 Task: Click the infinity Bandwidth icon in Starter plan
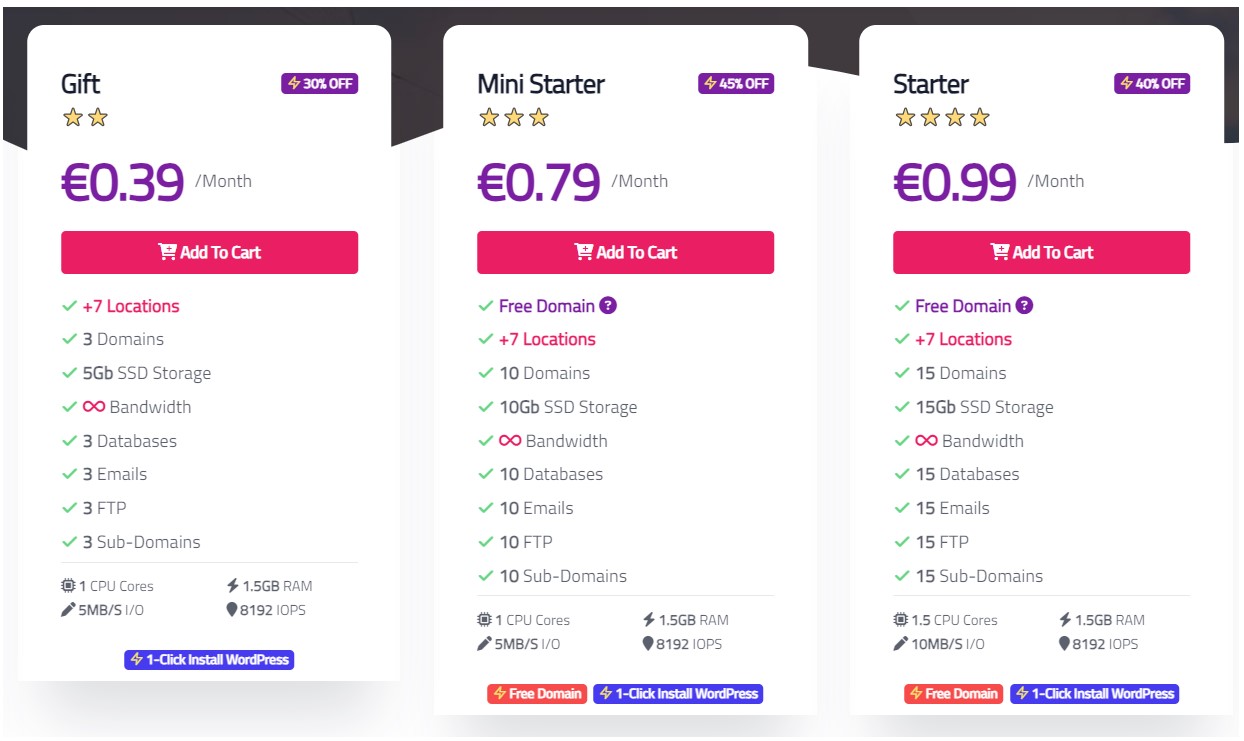926,441
